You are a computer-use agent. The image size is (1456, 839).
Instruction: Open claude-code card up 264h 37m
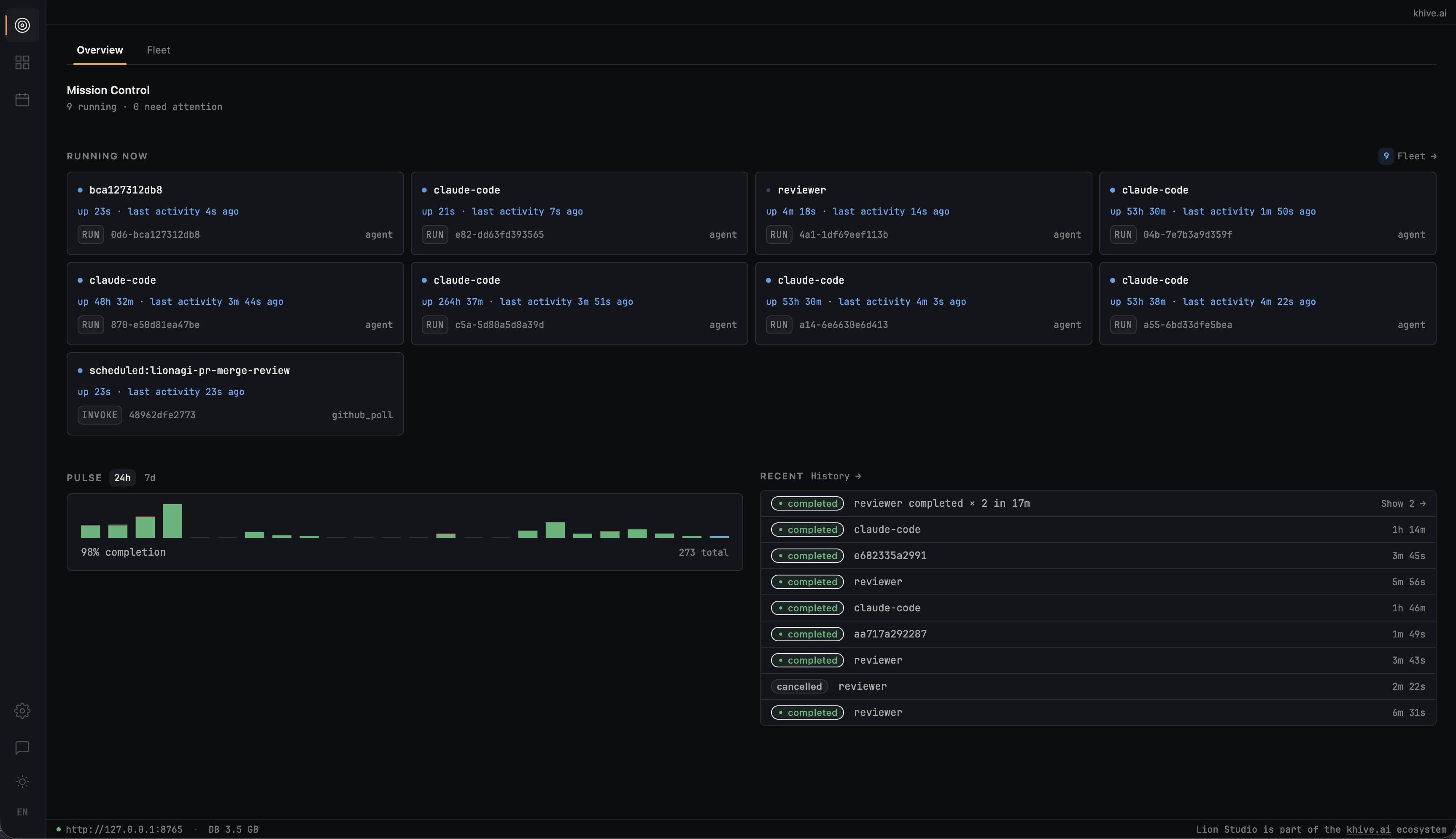tap(579, 304)
